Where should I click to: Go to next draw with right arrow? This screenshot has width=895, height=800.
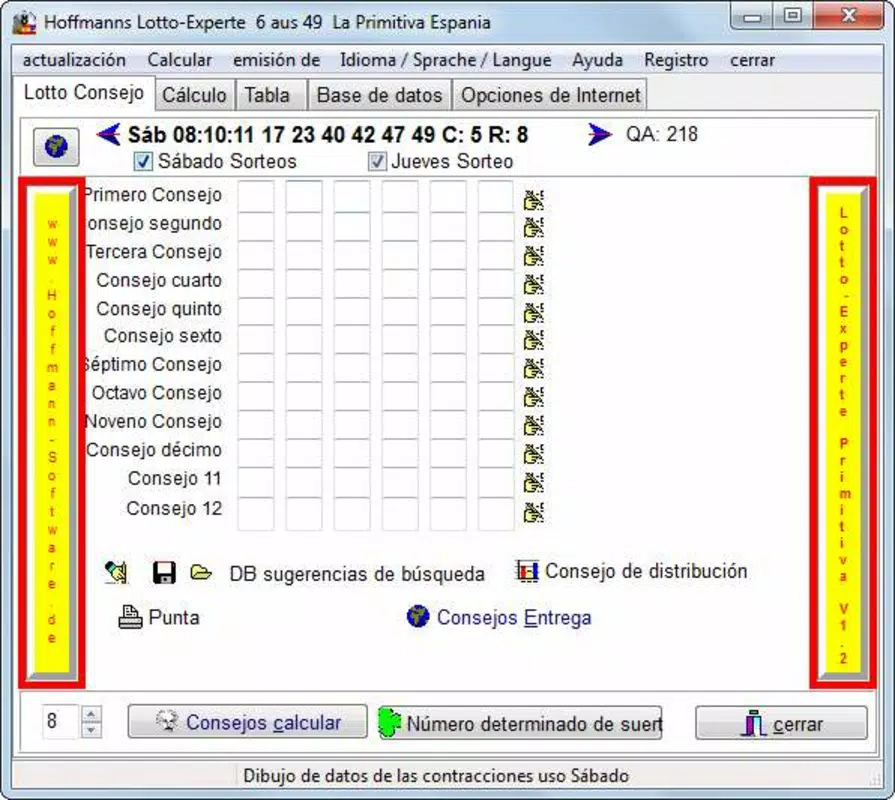pos(599,135)
